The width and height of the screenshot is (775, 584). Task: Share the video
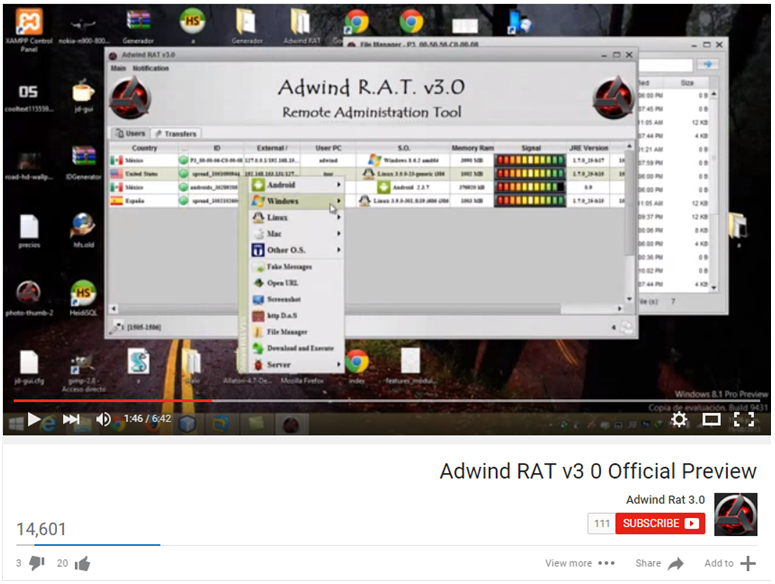pos(659,563)
